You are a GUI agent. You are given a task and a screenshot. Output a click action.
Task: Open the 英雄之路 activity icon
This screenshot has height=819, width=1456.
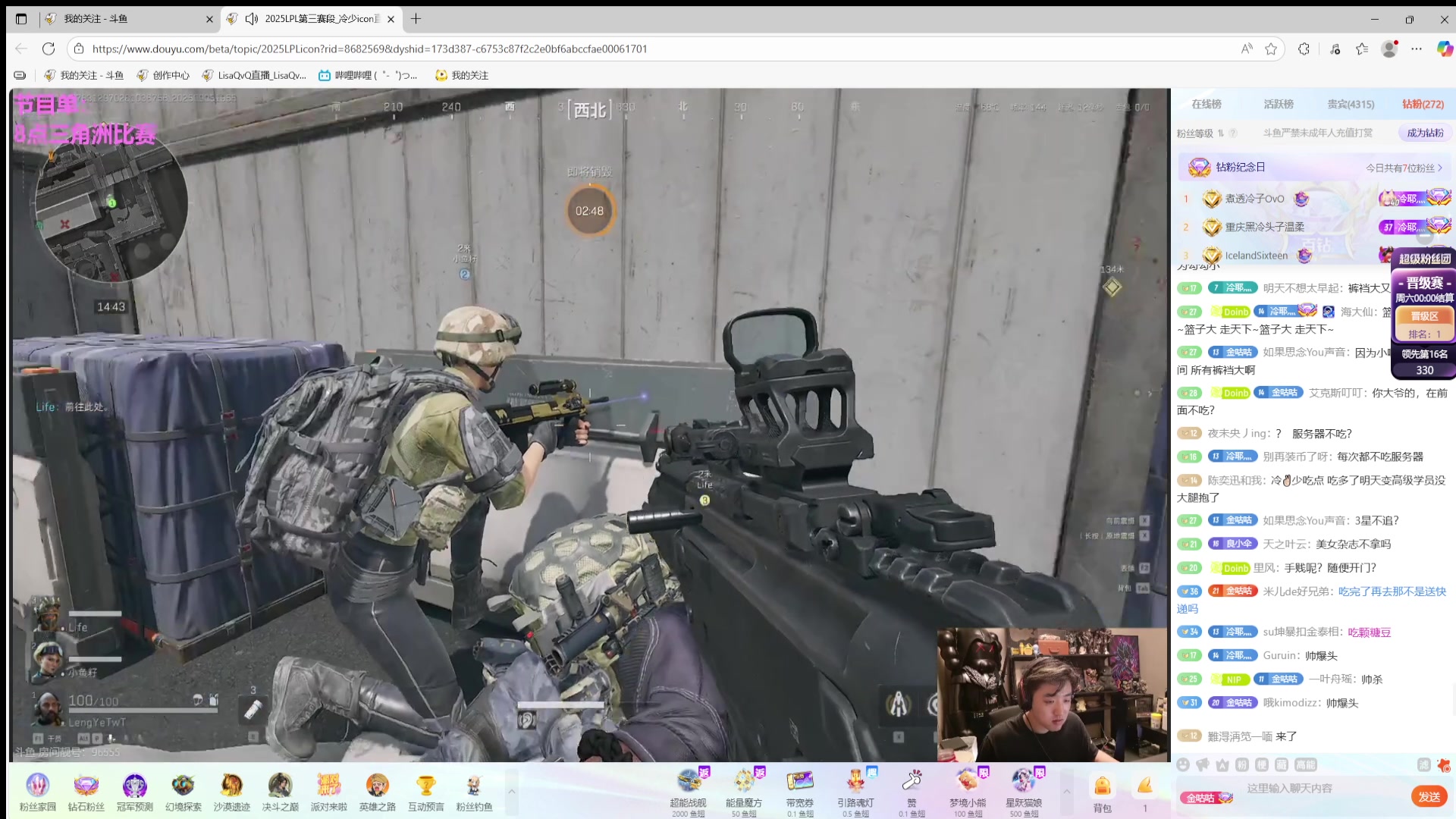377,791
